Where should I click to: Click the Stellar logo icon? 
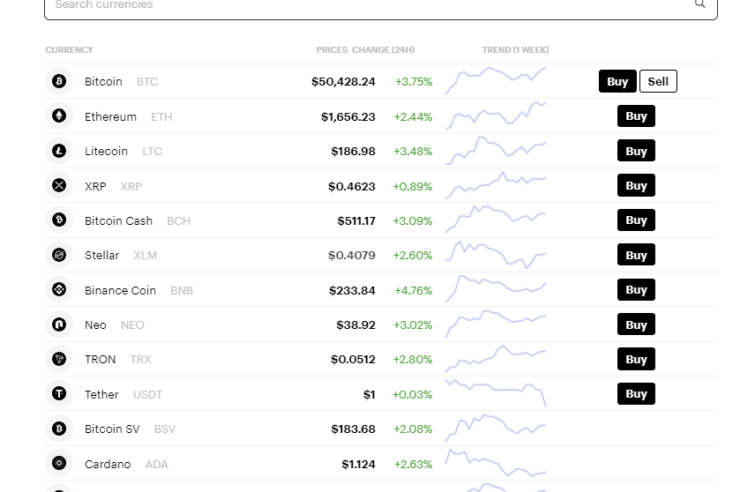(59, 255)
